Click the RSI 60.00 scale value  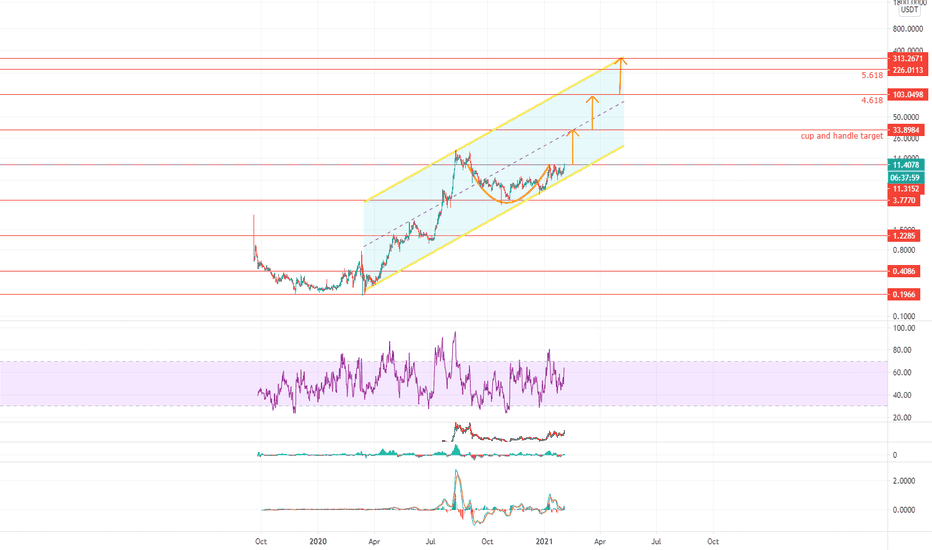pyautogui.click(x=902, y=373)
